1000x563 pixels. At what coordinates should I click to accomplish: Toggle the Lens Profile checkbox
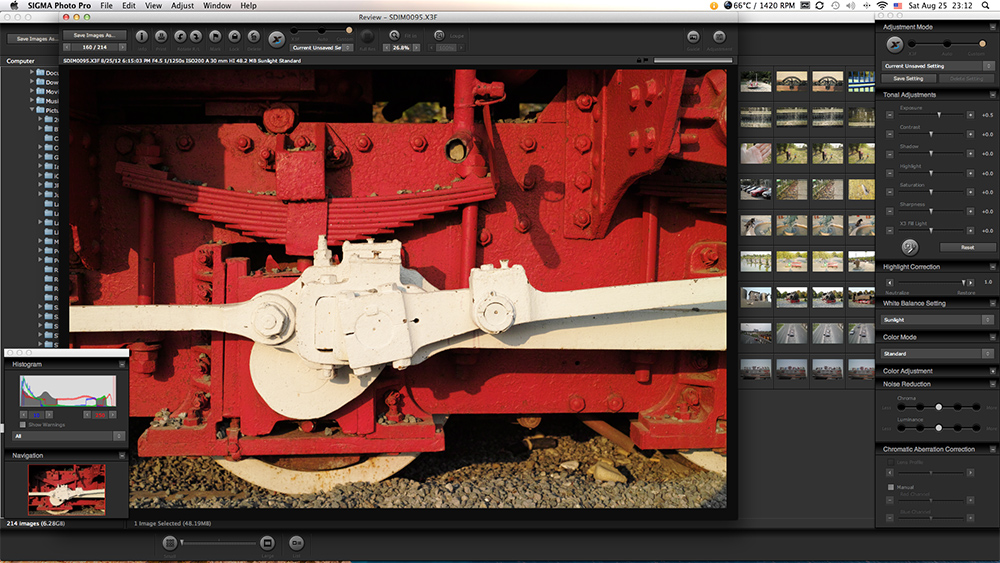tap(891, 462)
